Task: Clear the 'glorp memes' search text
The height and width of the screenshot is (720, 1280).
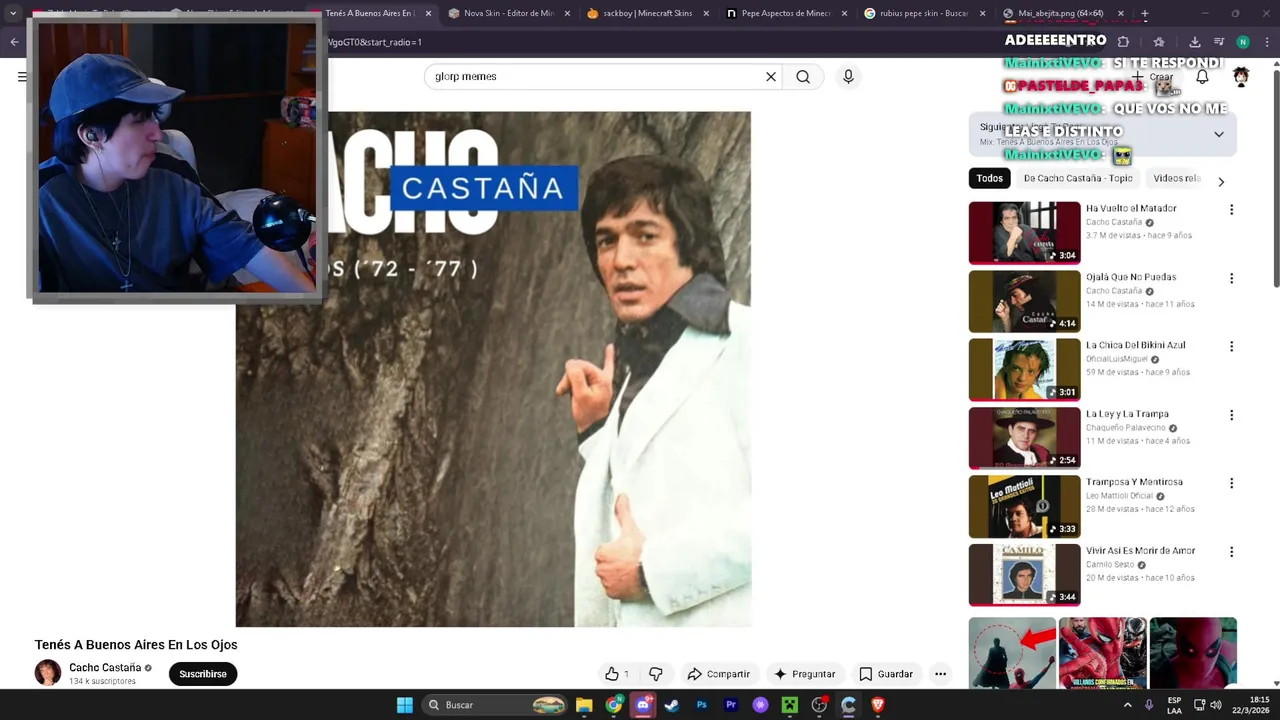Action: (771, 77)
